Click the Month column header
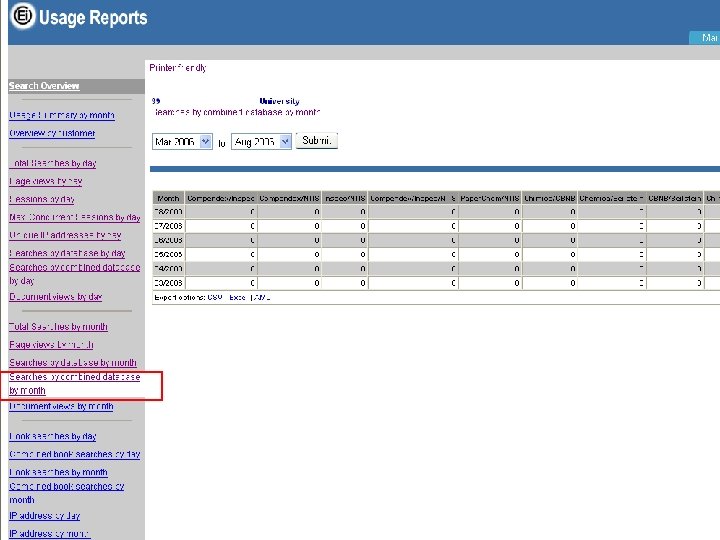The width and height of the screenshot is (720, 540). [169, 198]
